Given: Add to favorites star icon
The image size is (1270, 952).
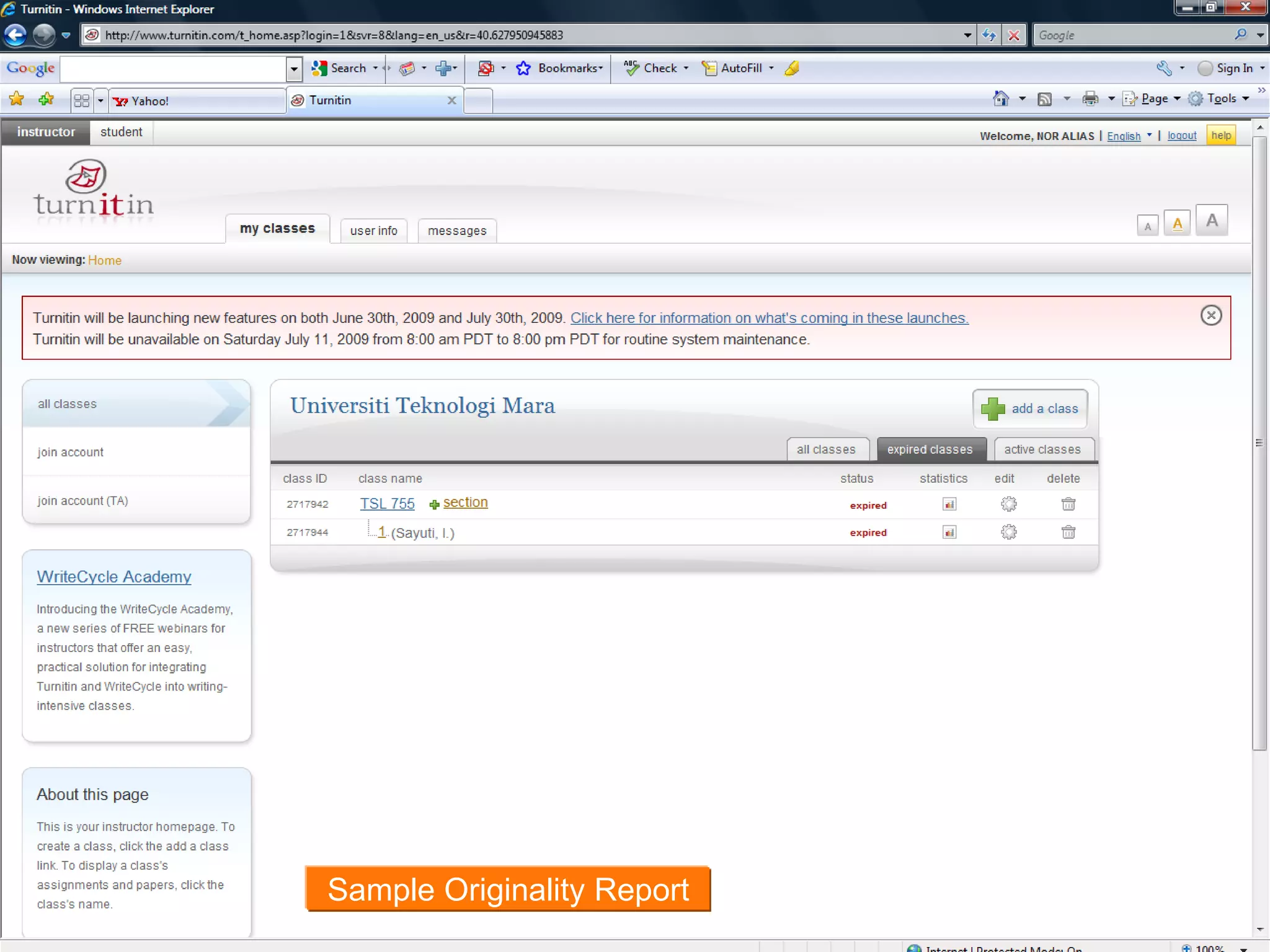Looking at the screenshot, I should (45, 99).
